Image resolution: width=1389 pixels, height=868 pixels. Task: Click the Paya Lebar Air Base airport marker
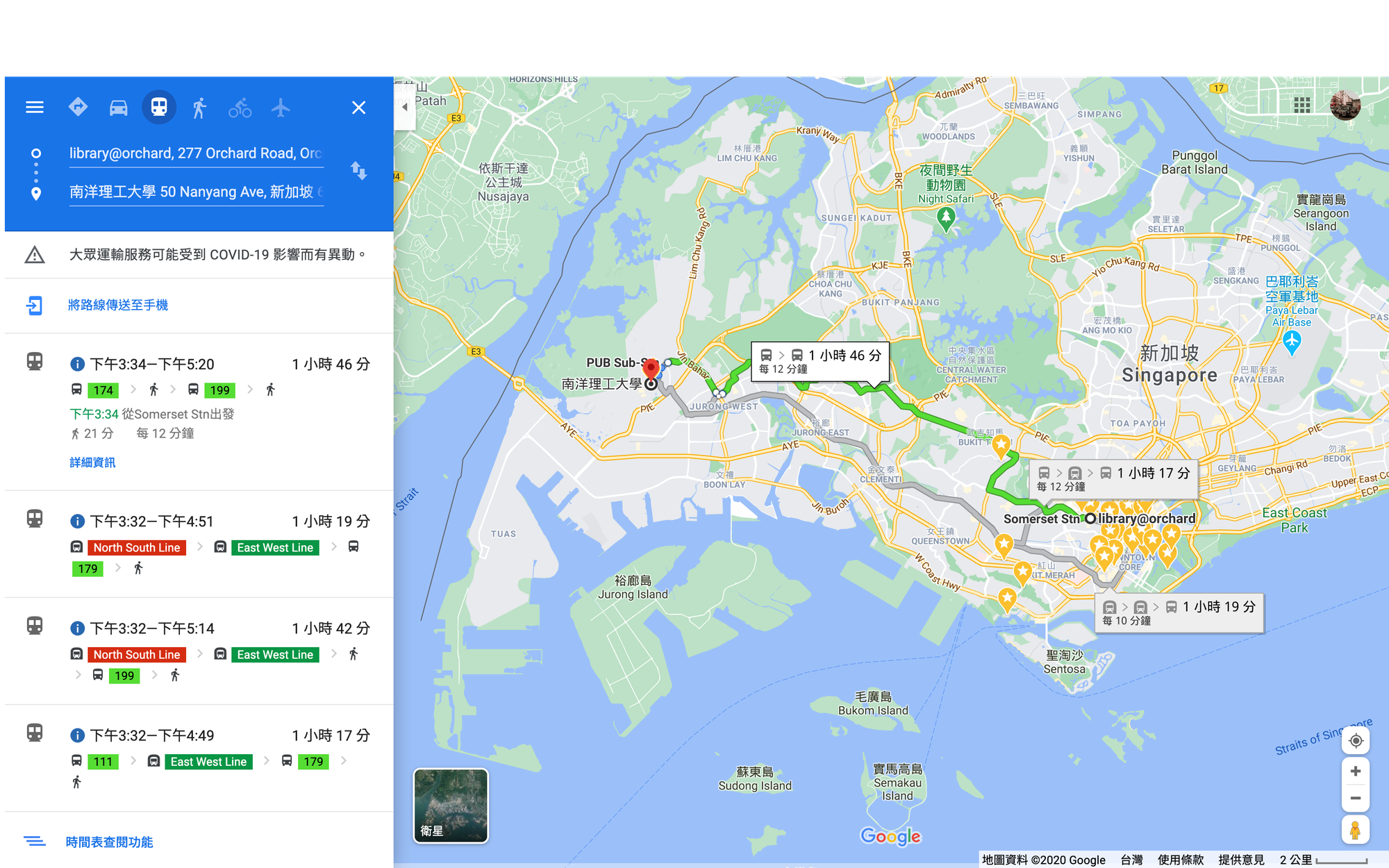(1292, 343)
